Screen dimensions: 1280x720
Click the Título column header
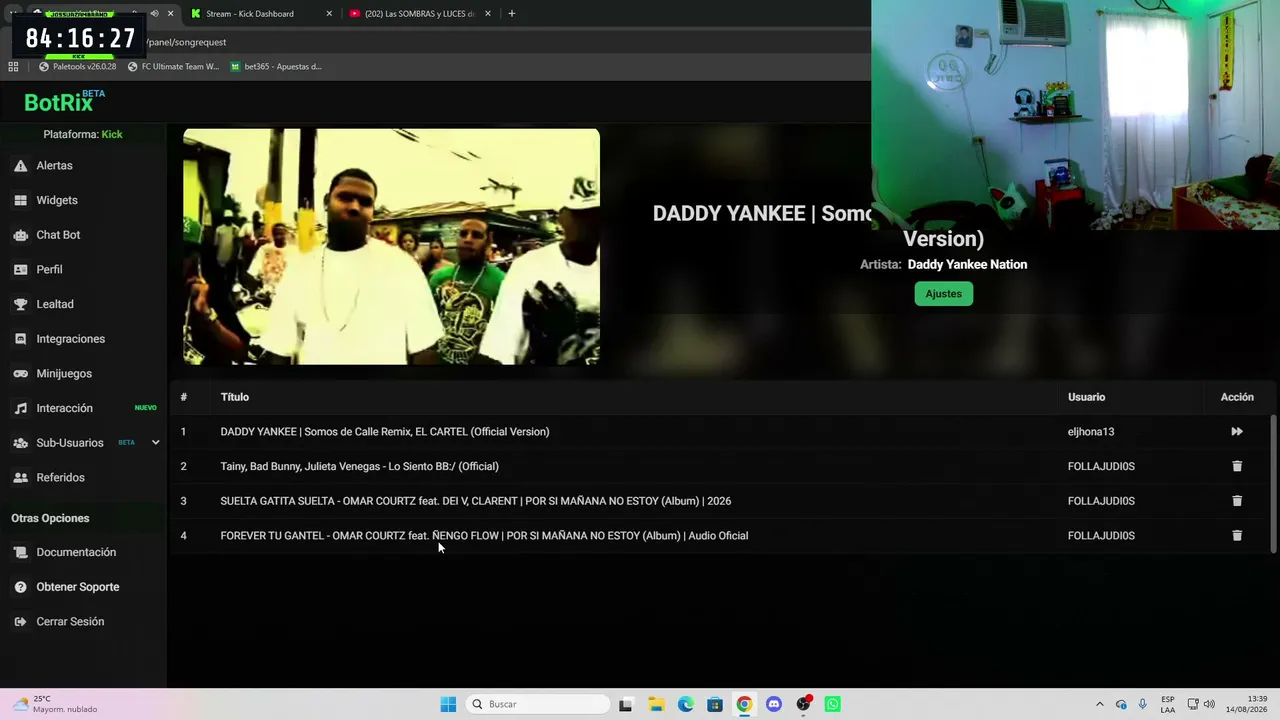[235, 397]
